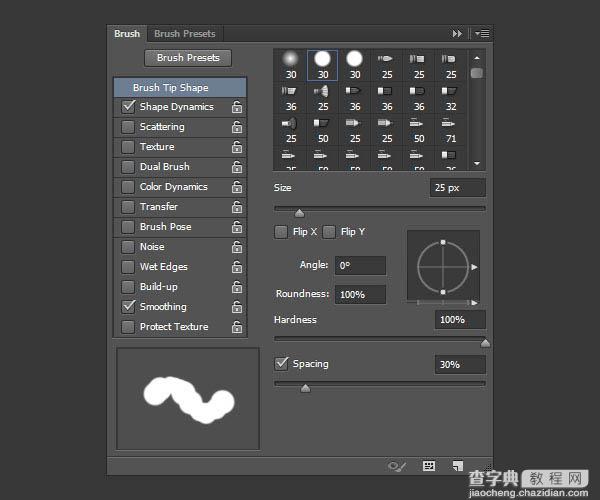The image size is (600, 500).
Task: Toggle the Live Tip Brush Preview icon
Action: coord(396,466)
